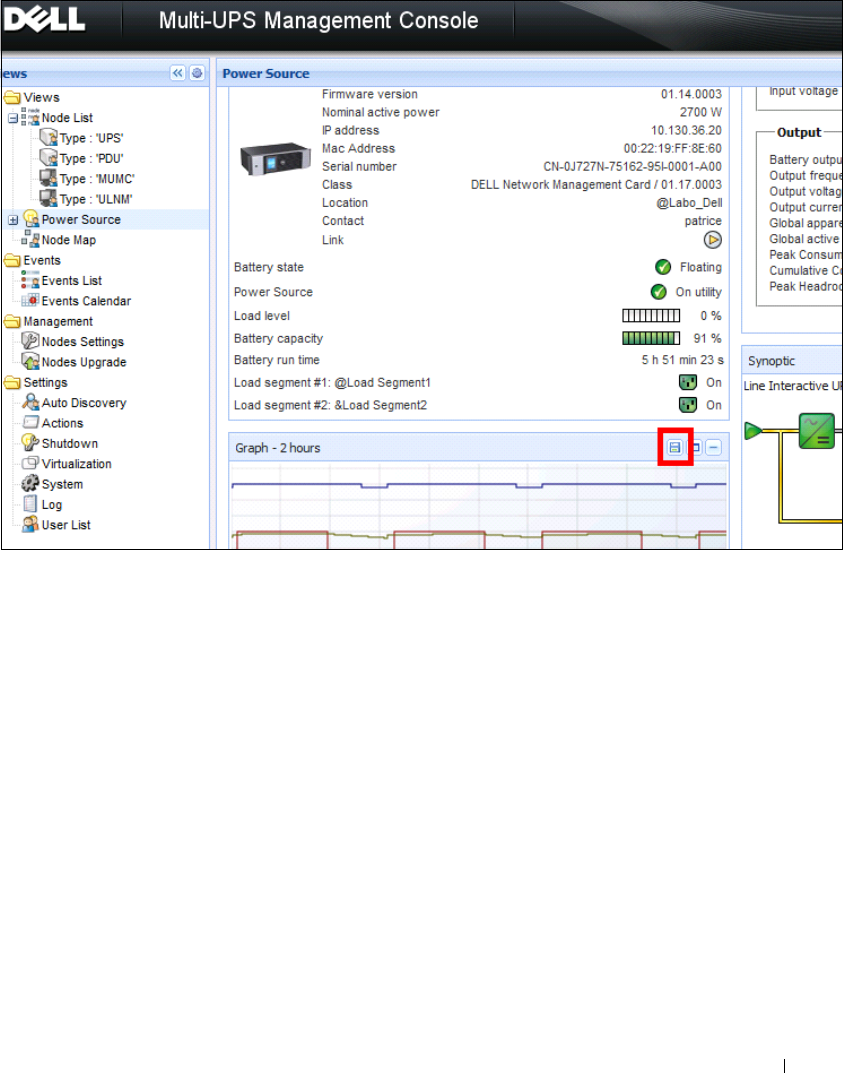Open System settings

click(62, 484)
